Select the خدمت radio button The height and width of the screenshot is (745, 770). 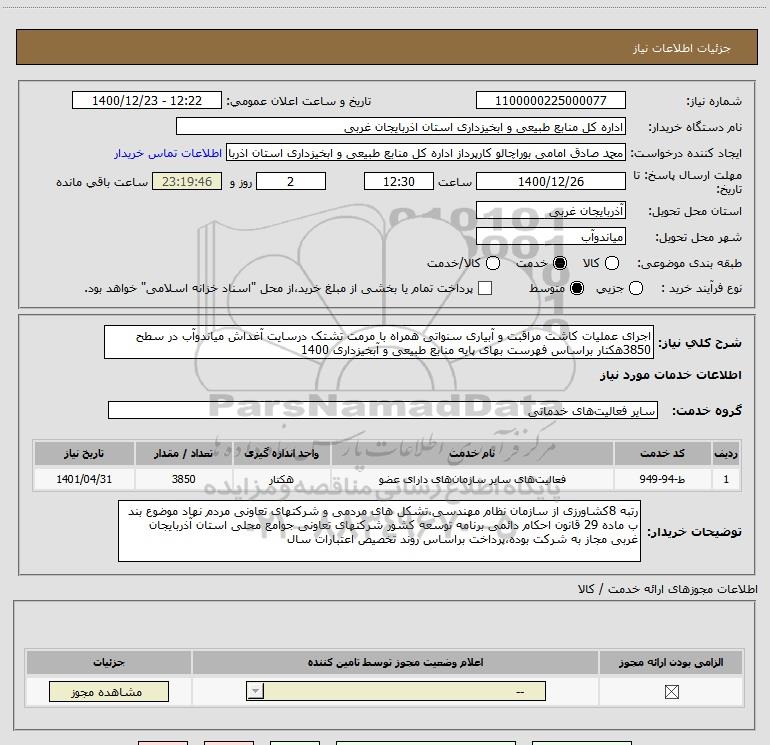click(559, 263)
